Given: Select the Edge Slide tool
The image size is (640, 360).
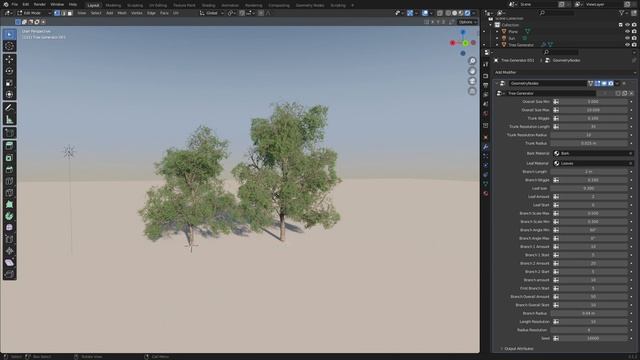Looking at the screenshot, I should tap(9, 240).
